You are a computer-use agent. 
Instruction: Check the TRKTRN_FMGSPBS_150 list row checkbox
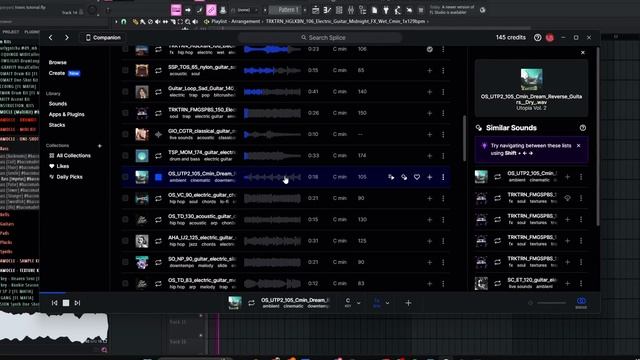125,113
